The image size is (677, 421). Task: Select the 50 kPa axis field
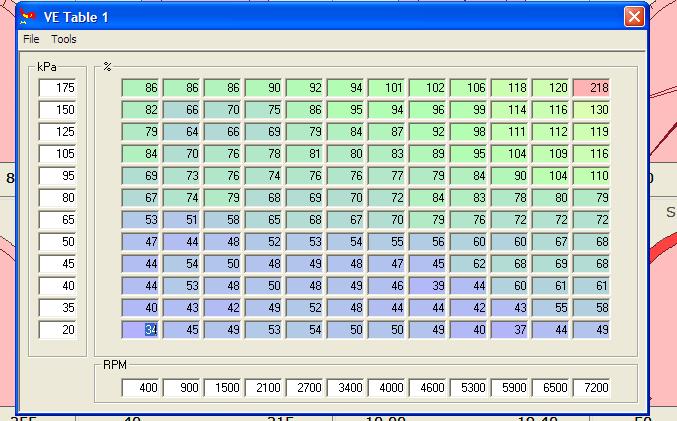58,242
